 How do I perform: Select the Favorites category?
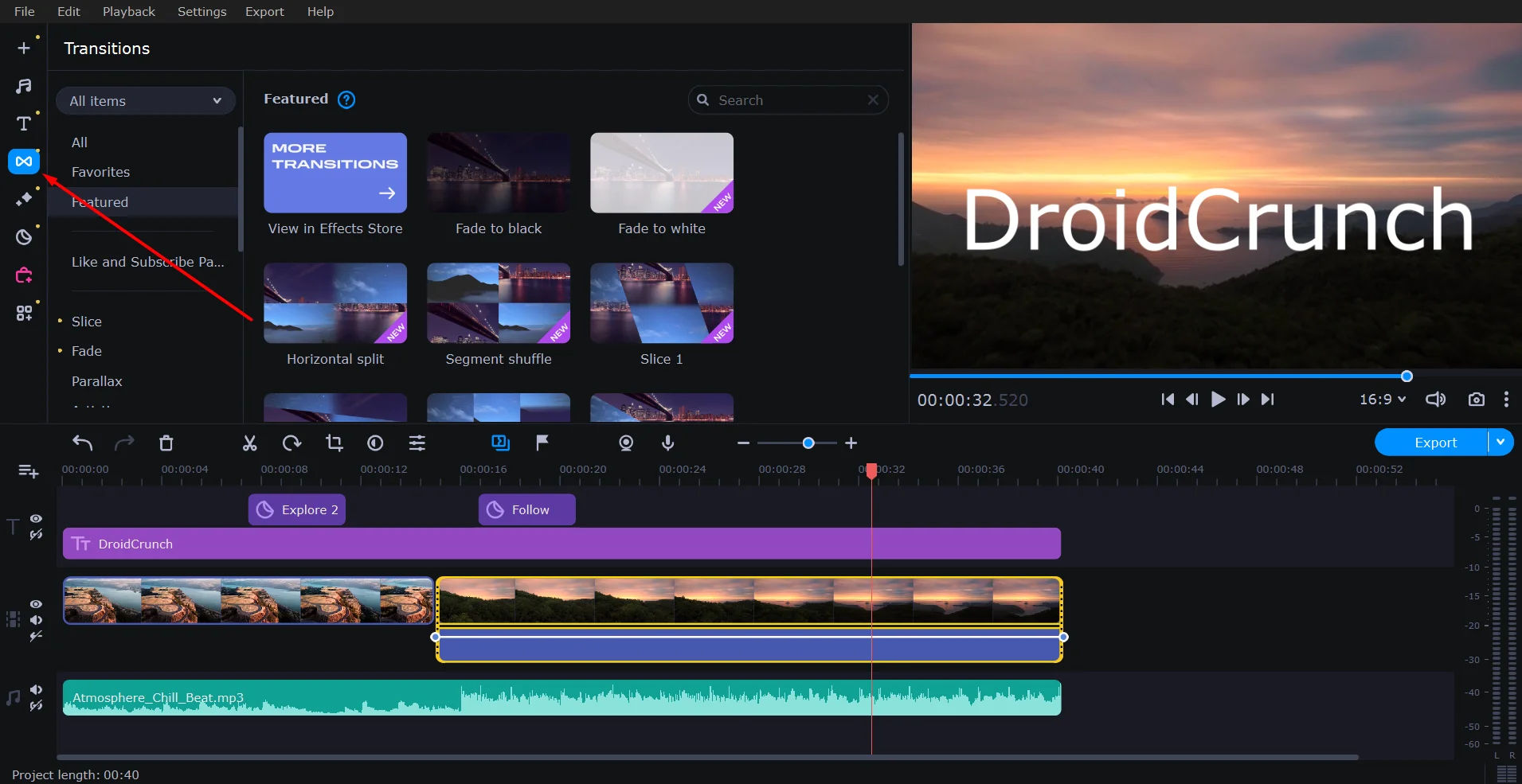click(x=100, y=172)
